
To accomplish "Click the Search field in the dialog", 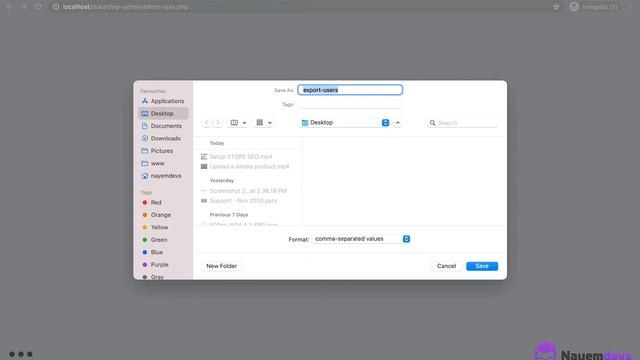I will tap(462, 123).
